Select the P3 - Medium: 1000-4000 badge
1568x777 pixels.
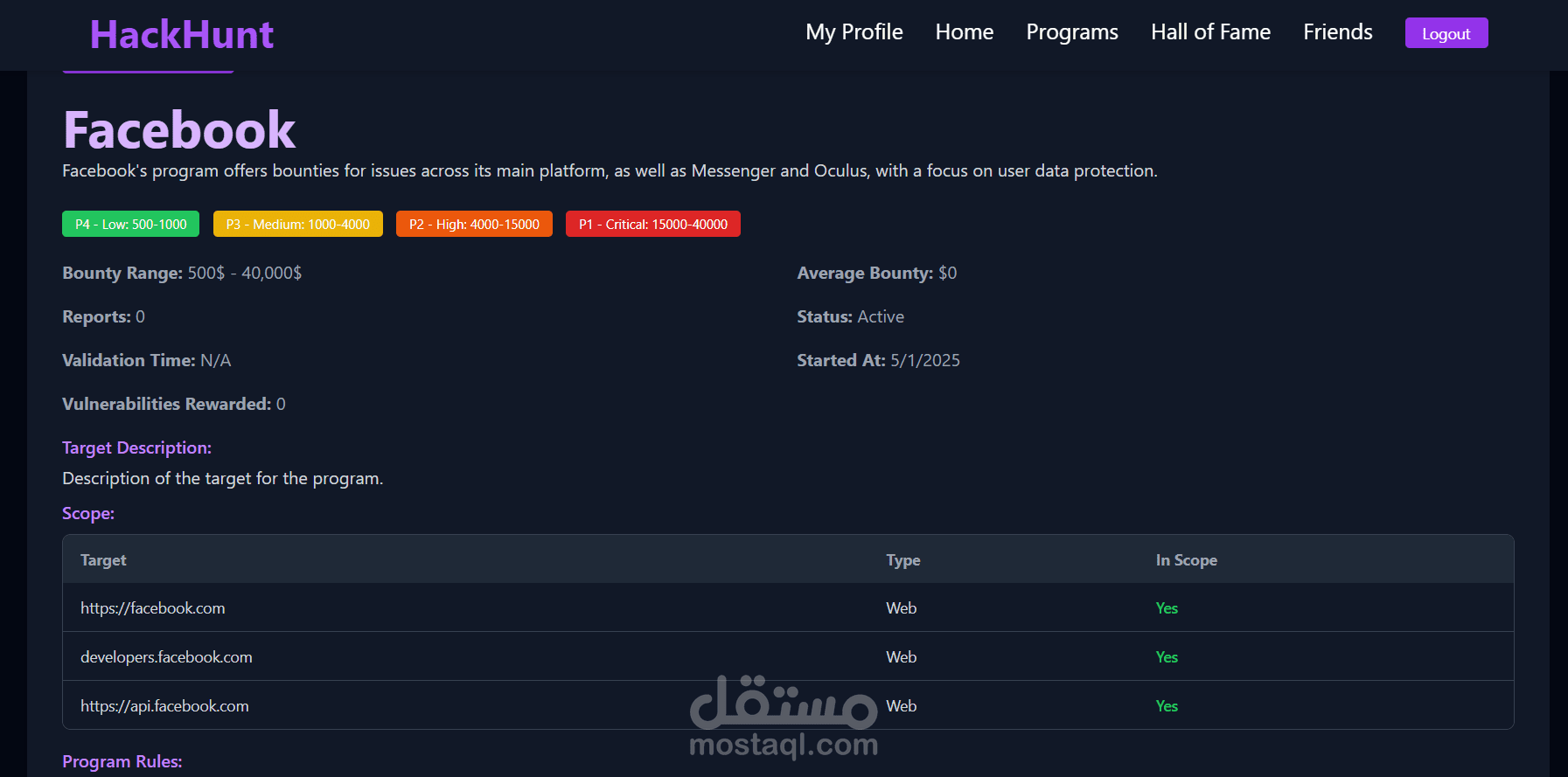pos(298,224)
